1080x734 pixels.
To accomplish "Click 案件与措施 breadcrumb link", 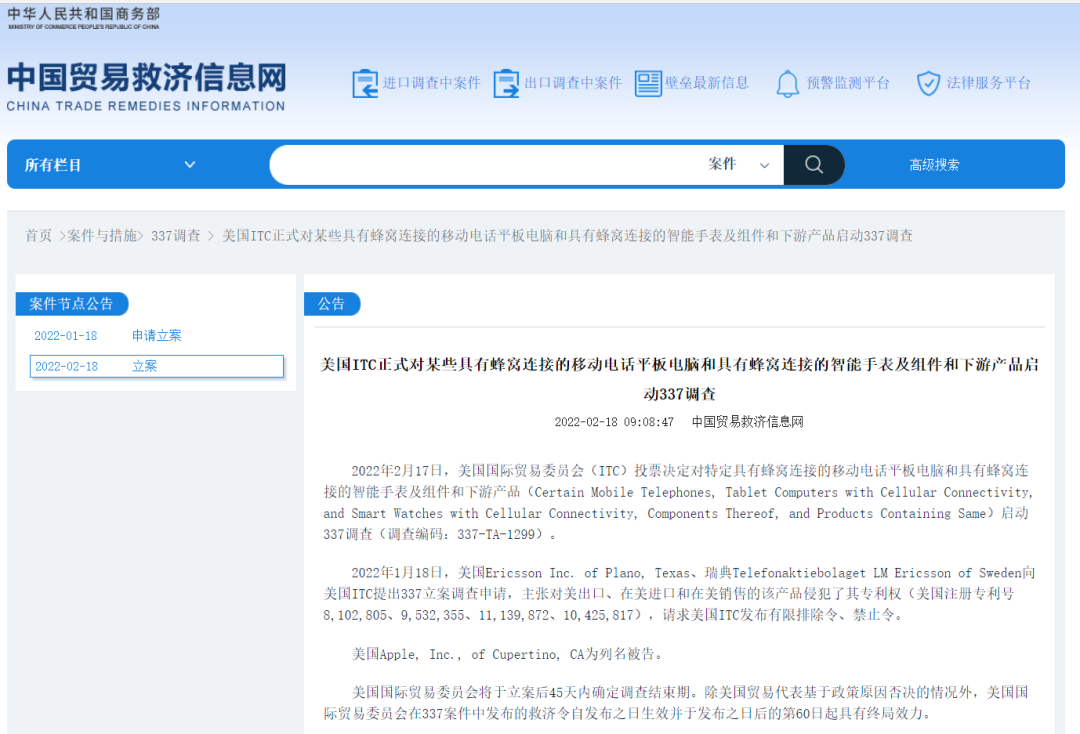I will coord(103,235).
